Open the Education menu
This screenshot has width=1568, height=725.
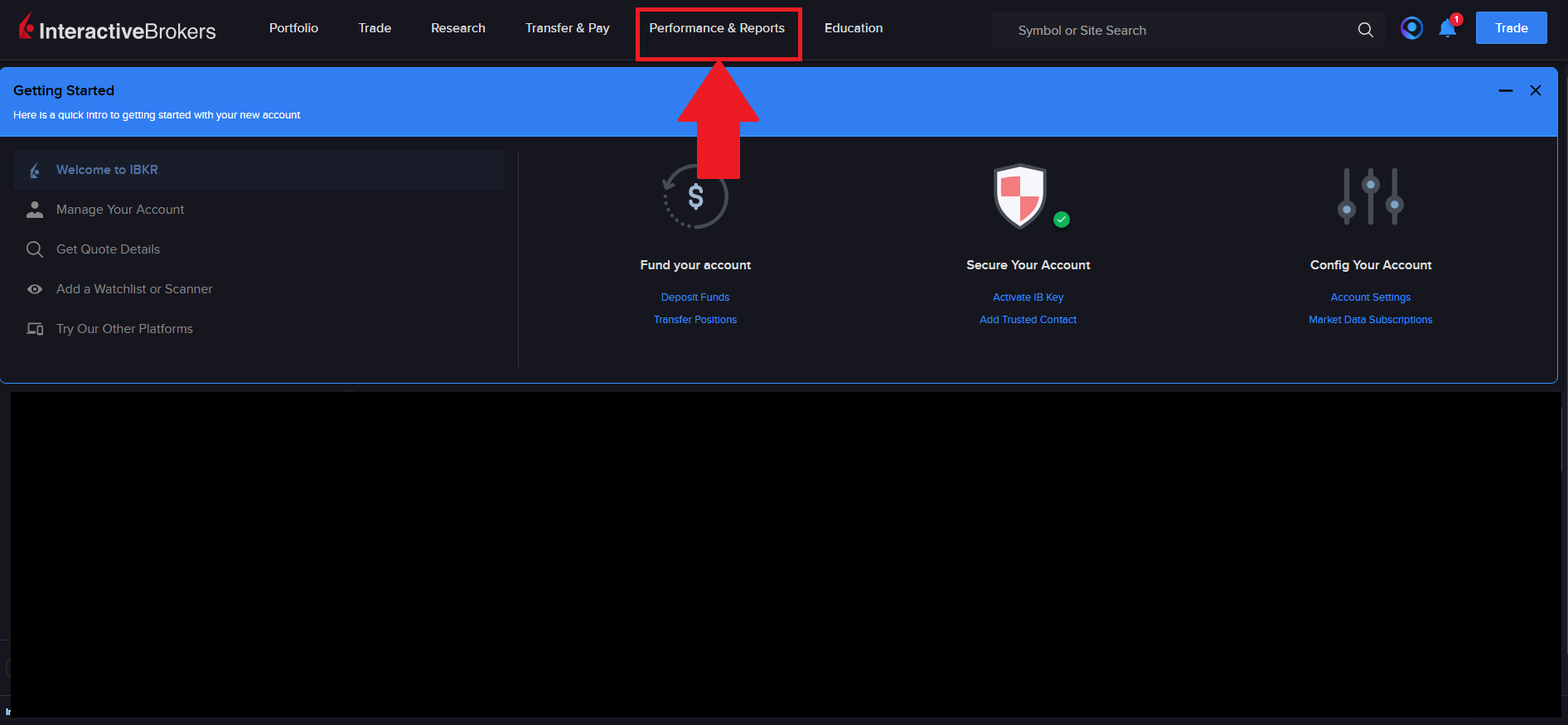[854, 28]
